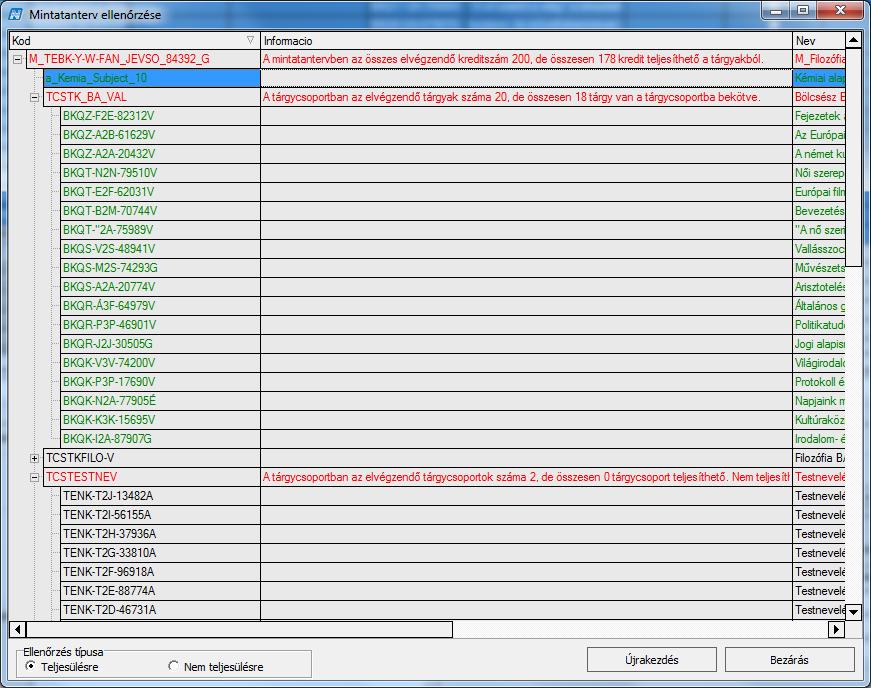Viewport: 871px width, 688px height.
Task: Select row BKQR-Á3F-64979V
Action: click(x=160, y=306)
